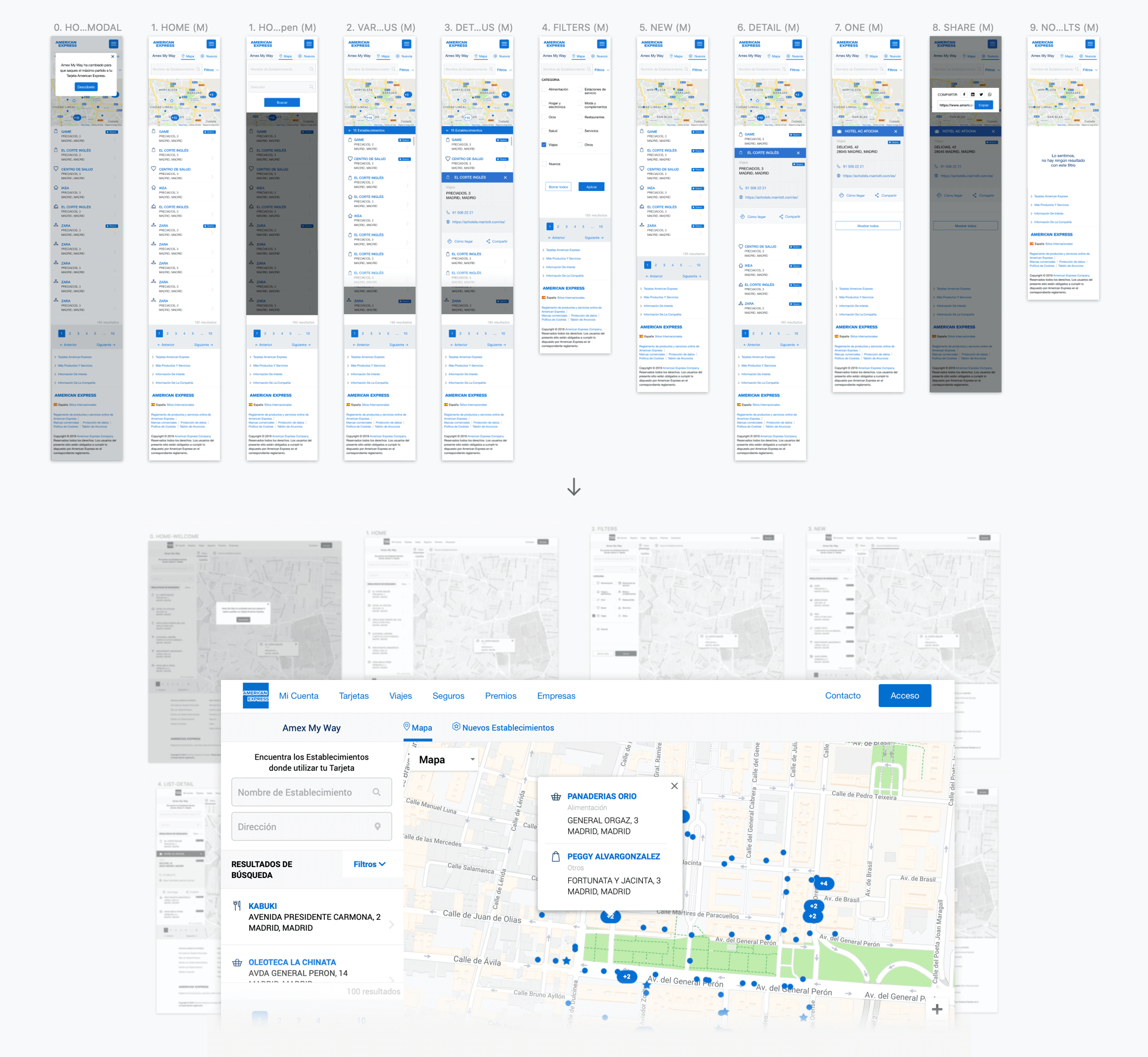
Task: Click Compartir share in 7. ONE (M) screen
Action: tap(886, 196)
